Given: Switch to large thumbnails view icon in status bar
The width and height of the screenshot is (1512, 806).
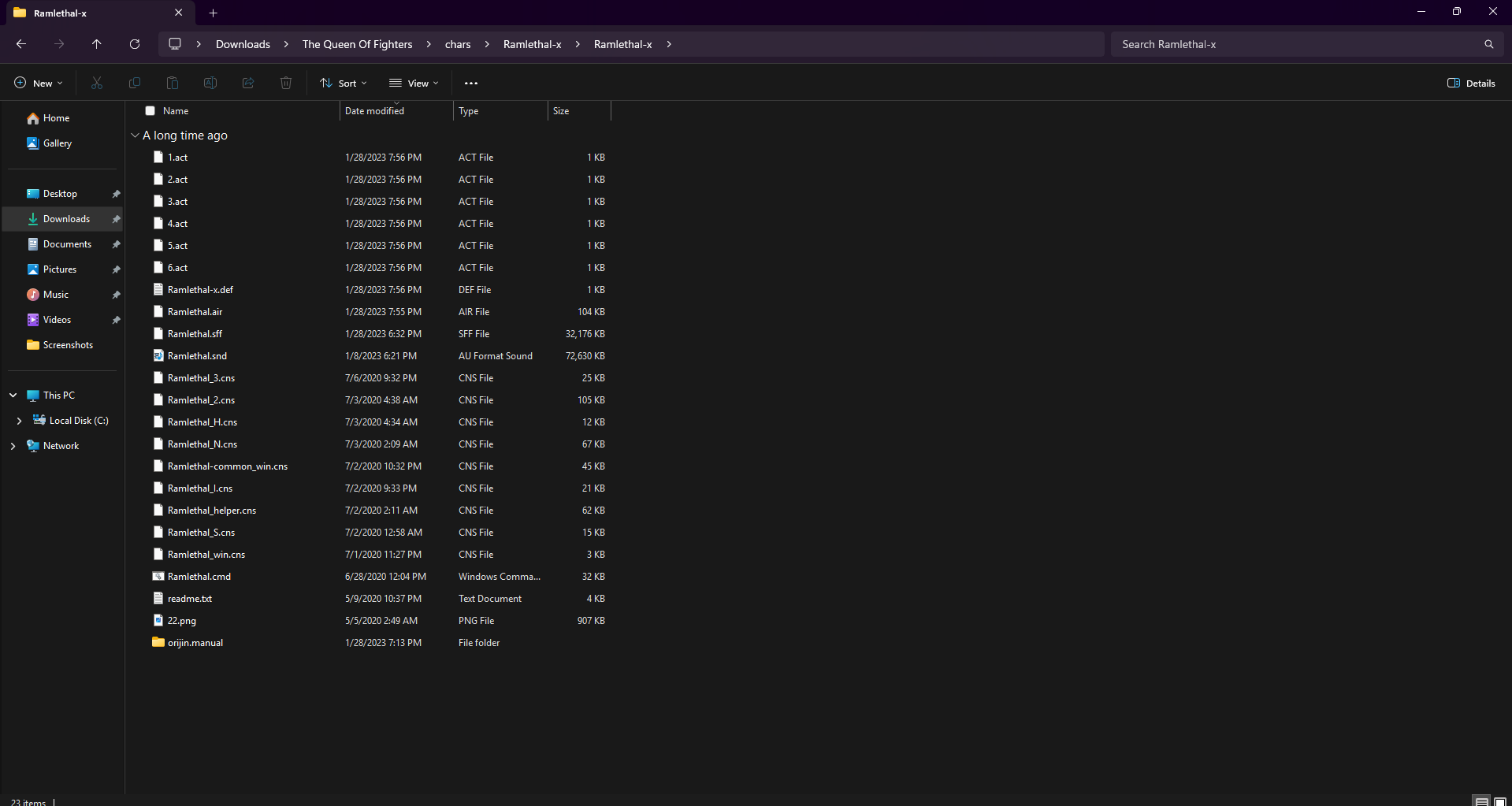Looking at the screenshot, I should tap(1500, 801).
